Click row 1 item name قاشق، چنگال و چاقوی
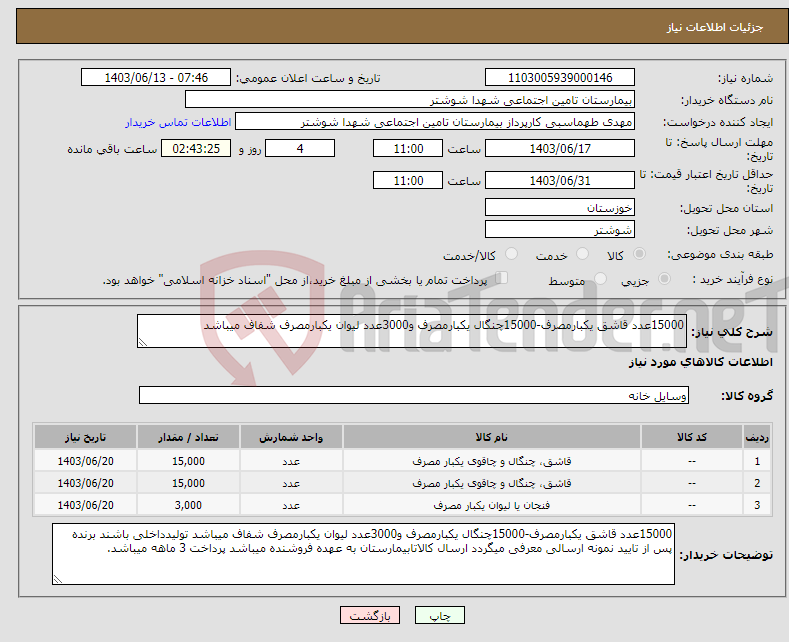 coord(492,461)
